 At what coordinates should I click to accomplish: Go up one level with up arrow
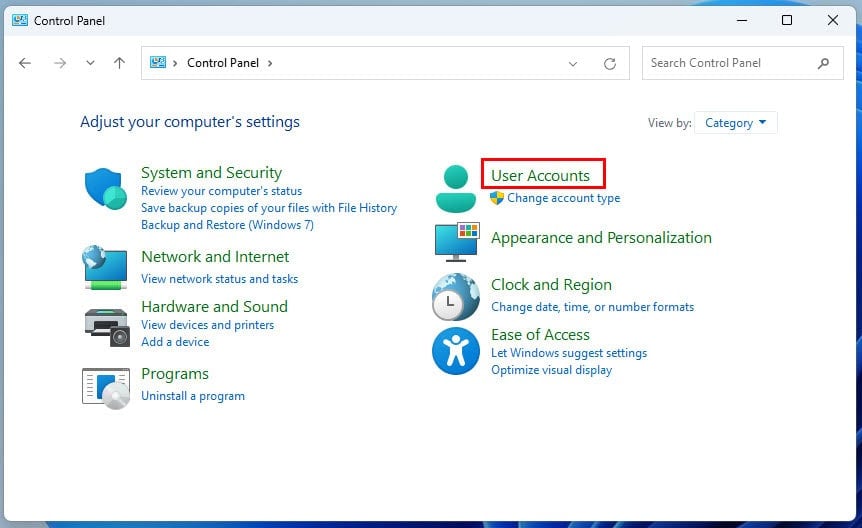(x=119, y=63)
